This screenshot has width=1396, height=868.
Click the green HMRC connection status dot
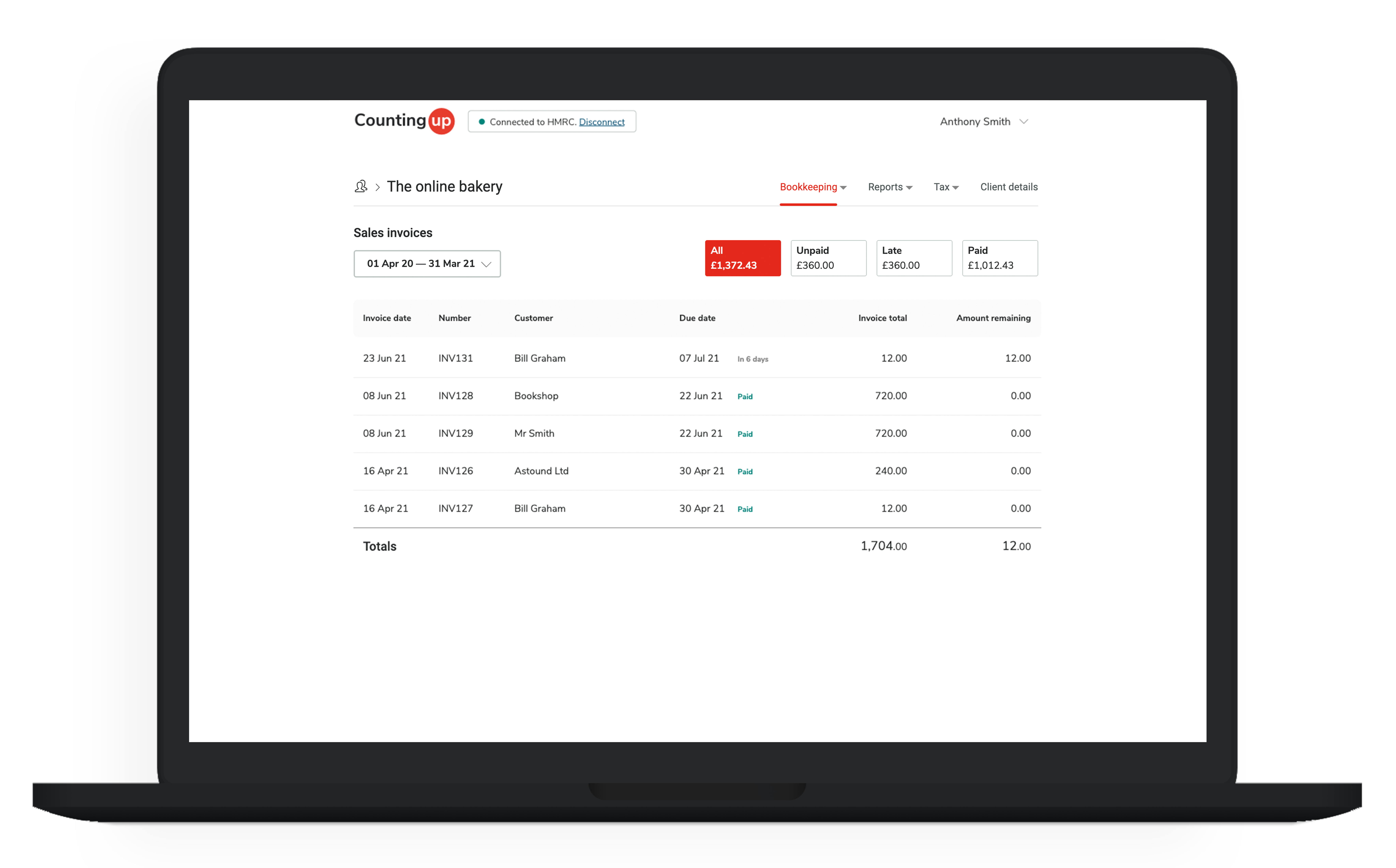pos(482,122)
